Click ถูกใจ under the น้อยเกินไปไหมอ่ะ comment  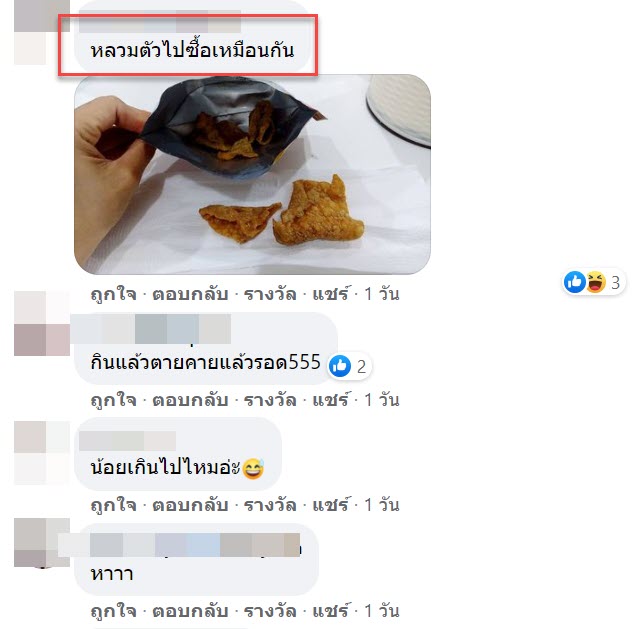[x=114, y=505]
